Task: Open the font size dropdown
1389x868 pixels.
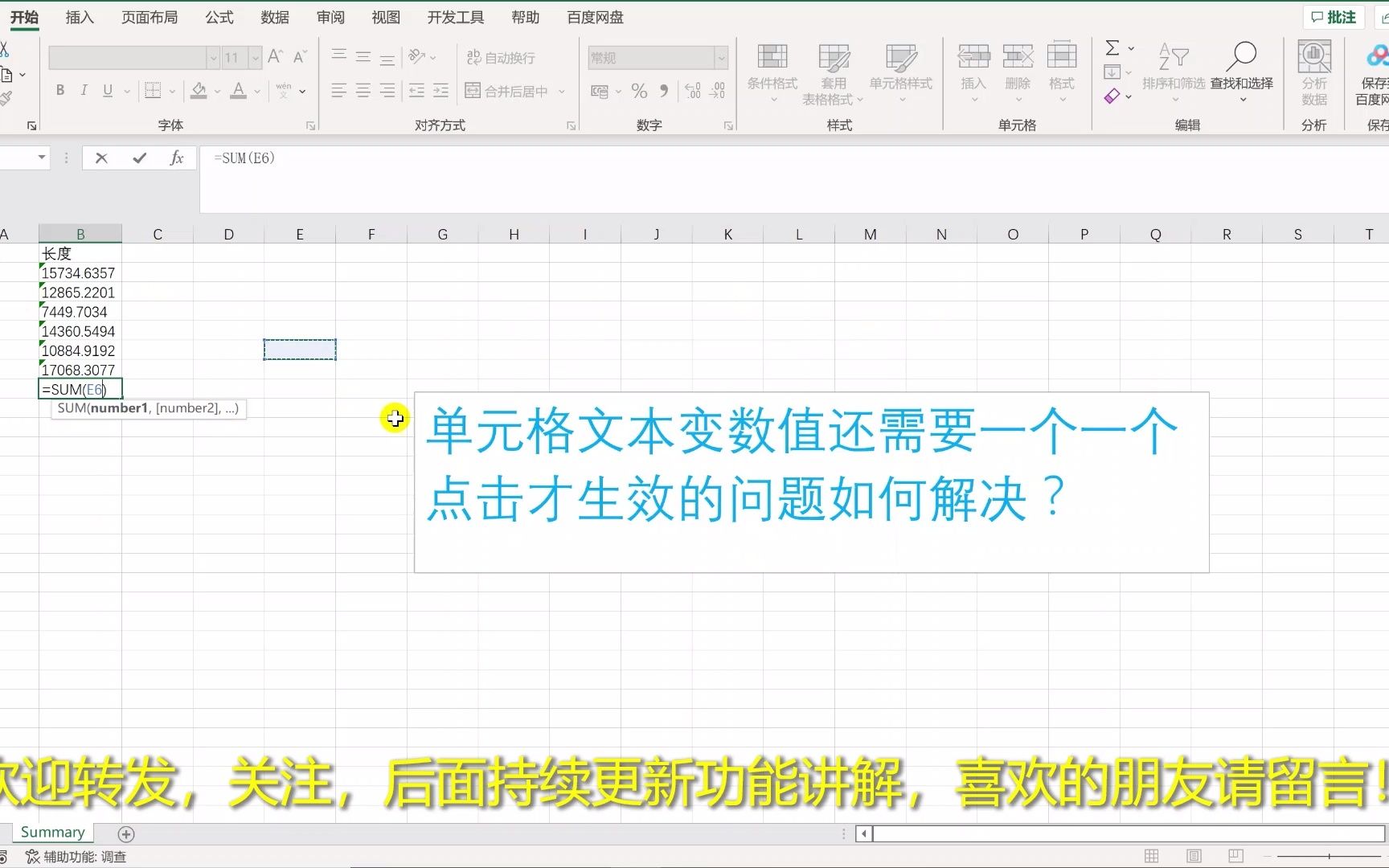Action: pos(255,57)
